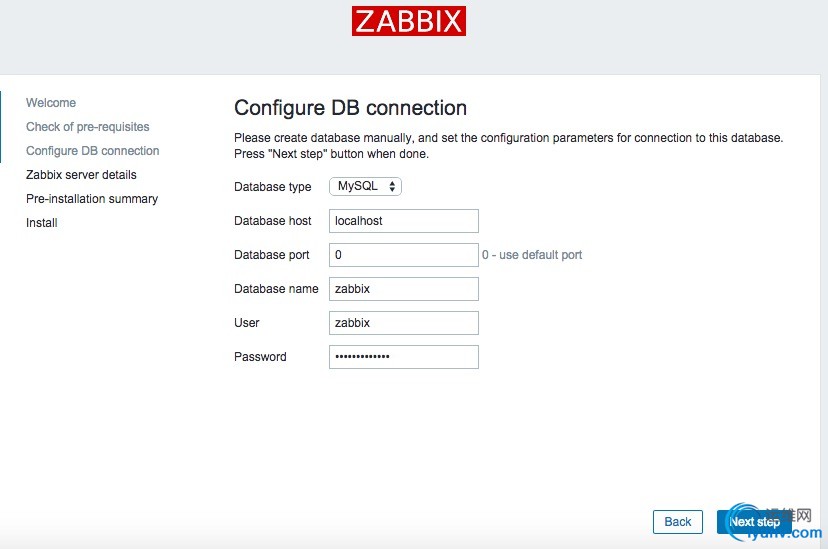This screenshot has height=549, width=828.
Task: Click the "0 - use default port" hint
Action: 532,255
